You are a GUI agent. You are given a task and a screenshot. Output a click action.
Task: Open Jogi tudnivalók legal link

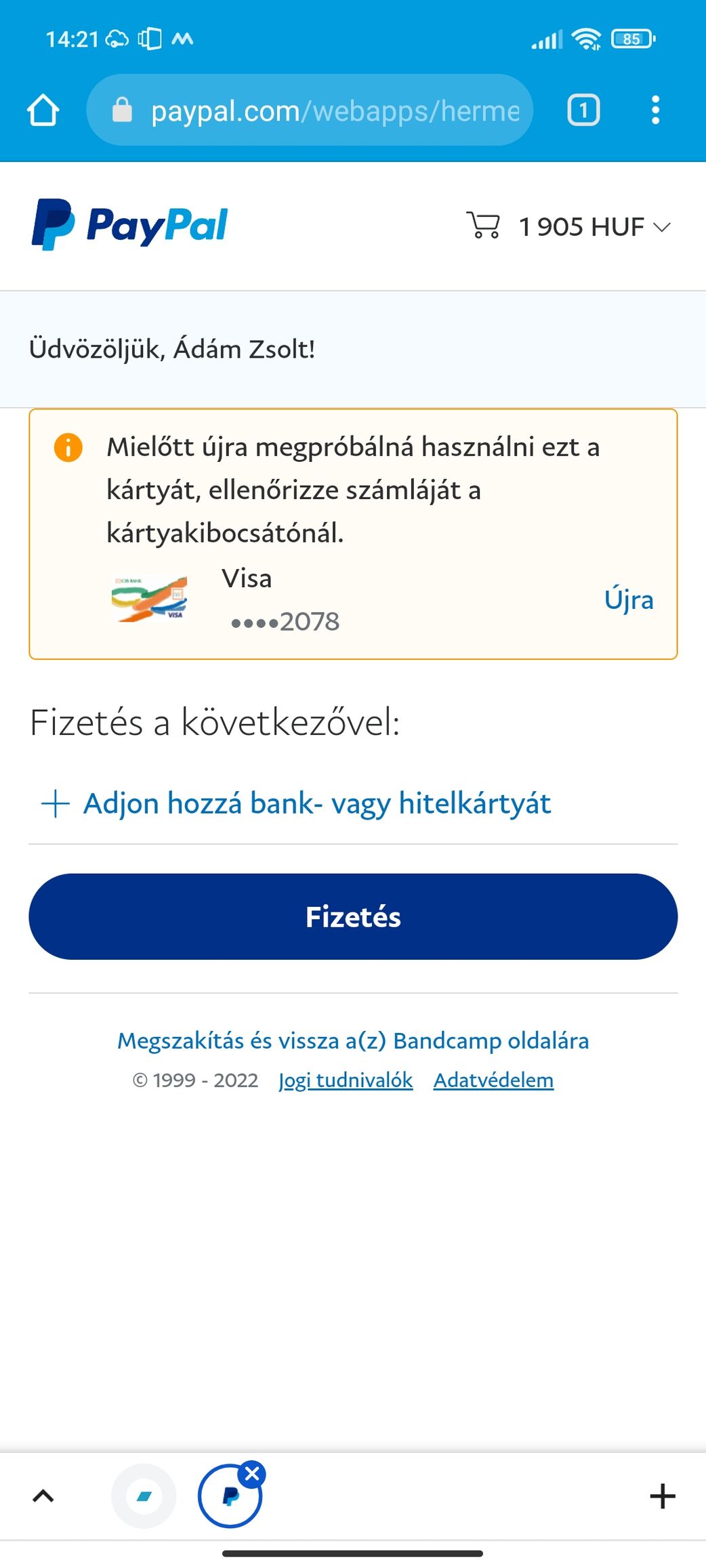coord(346,1080)
